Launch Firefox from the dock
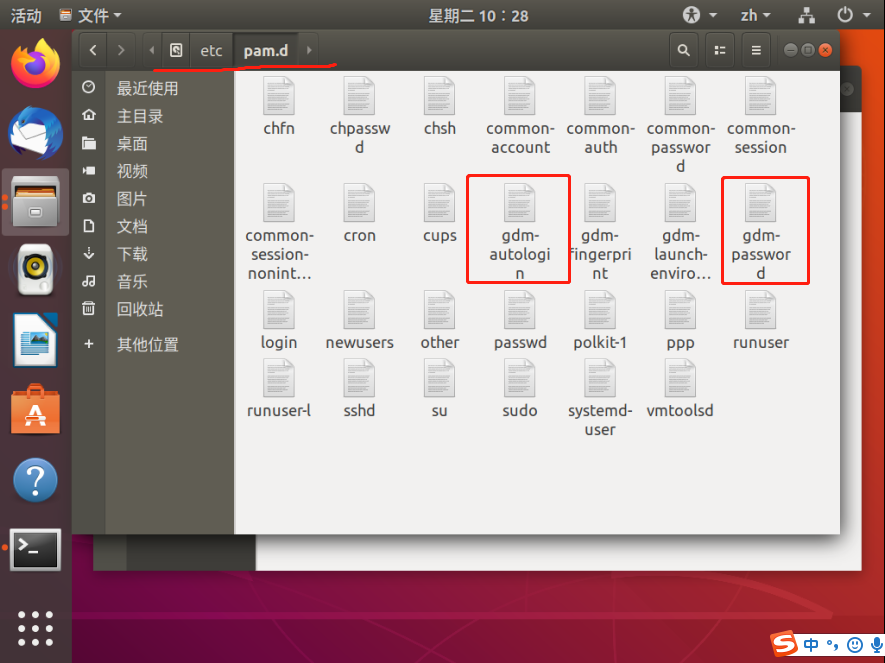885x663 pixels. coord(36,63)
